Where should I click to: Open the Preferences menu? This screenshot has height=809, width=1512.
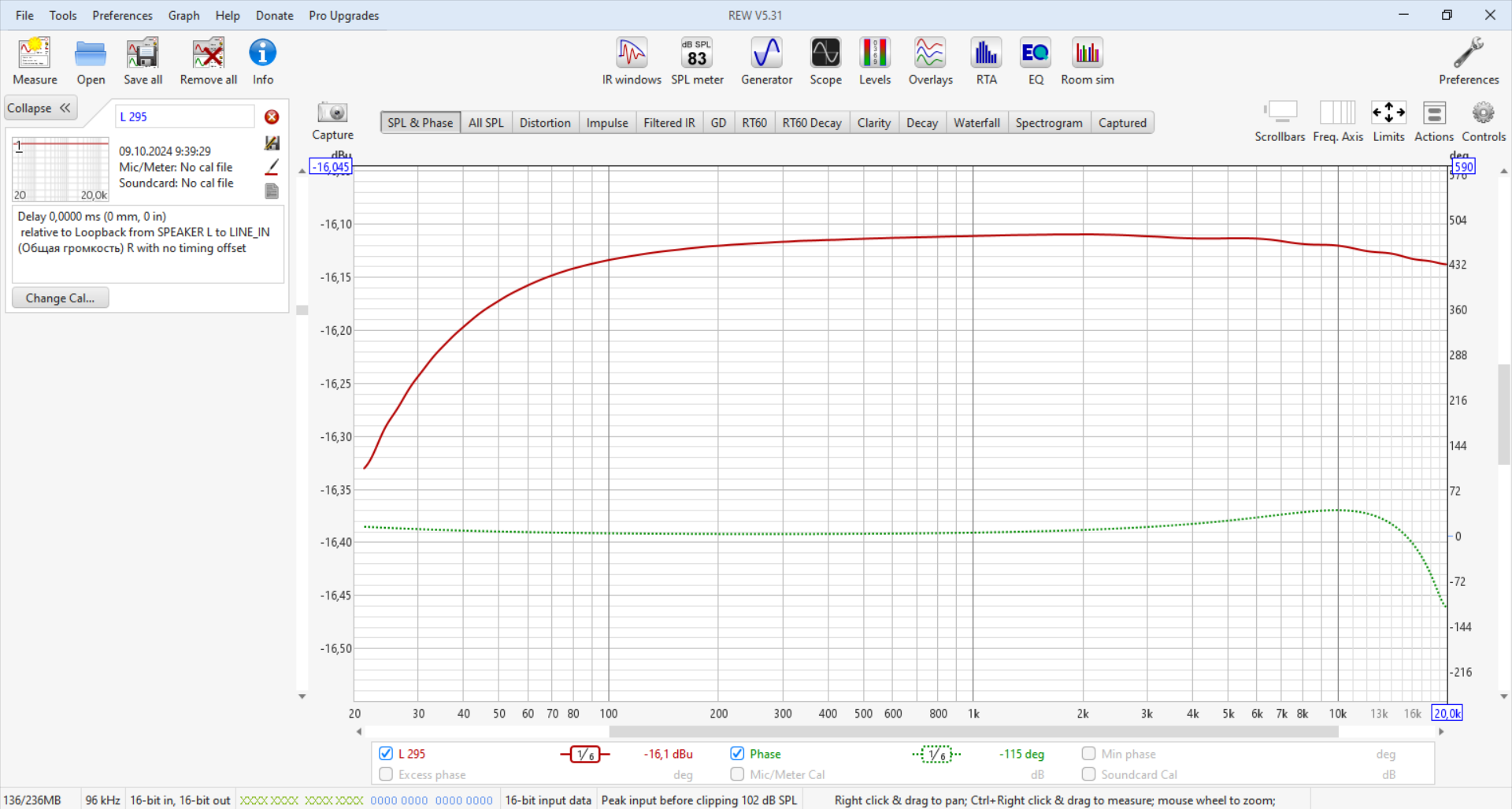coord(122,15)
